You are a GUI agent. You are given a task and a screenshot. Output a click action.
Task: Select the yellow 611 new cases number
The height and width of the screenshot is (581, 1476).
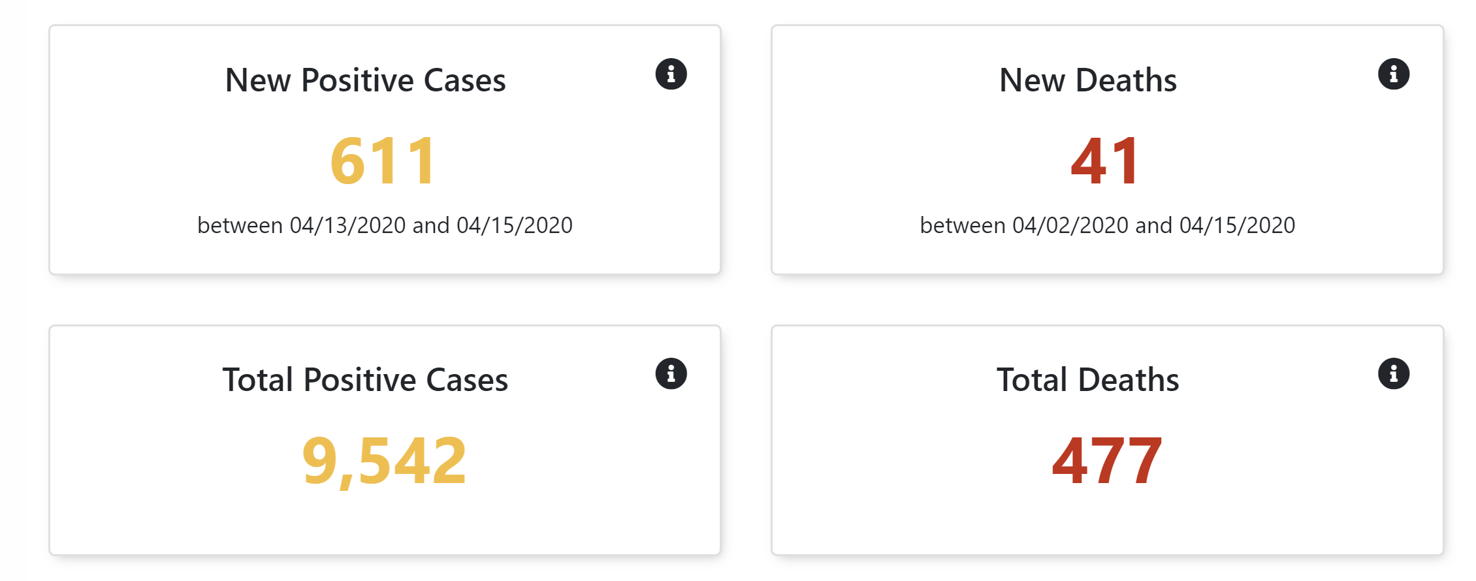[x=384, y=160]
